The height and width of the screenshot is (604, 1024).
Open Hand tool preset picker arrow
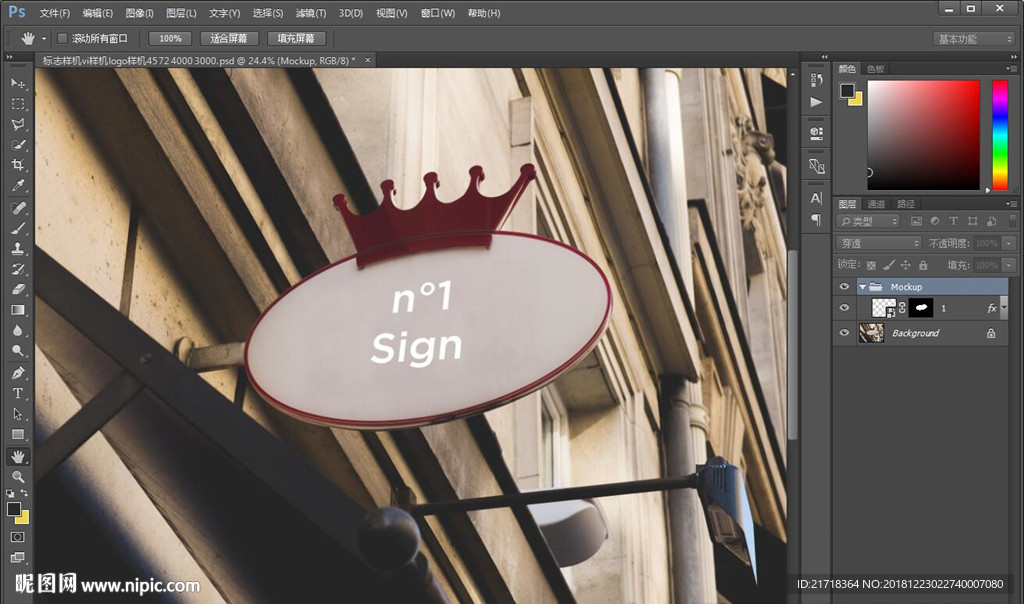[44, 39]
